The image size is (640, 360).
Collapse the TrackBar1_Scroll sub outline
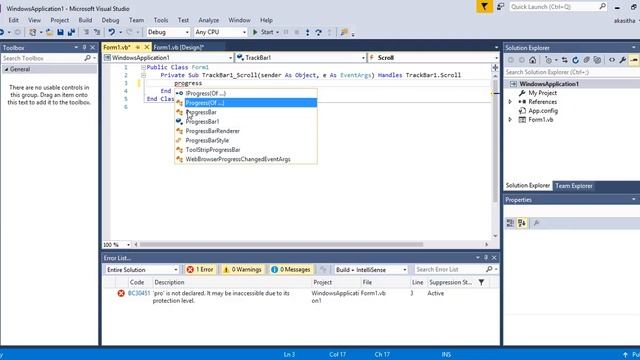click(x=143, y=75)
